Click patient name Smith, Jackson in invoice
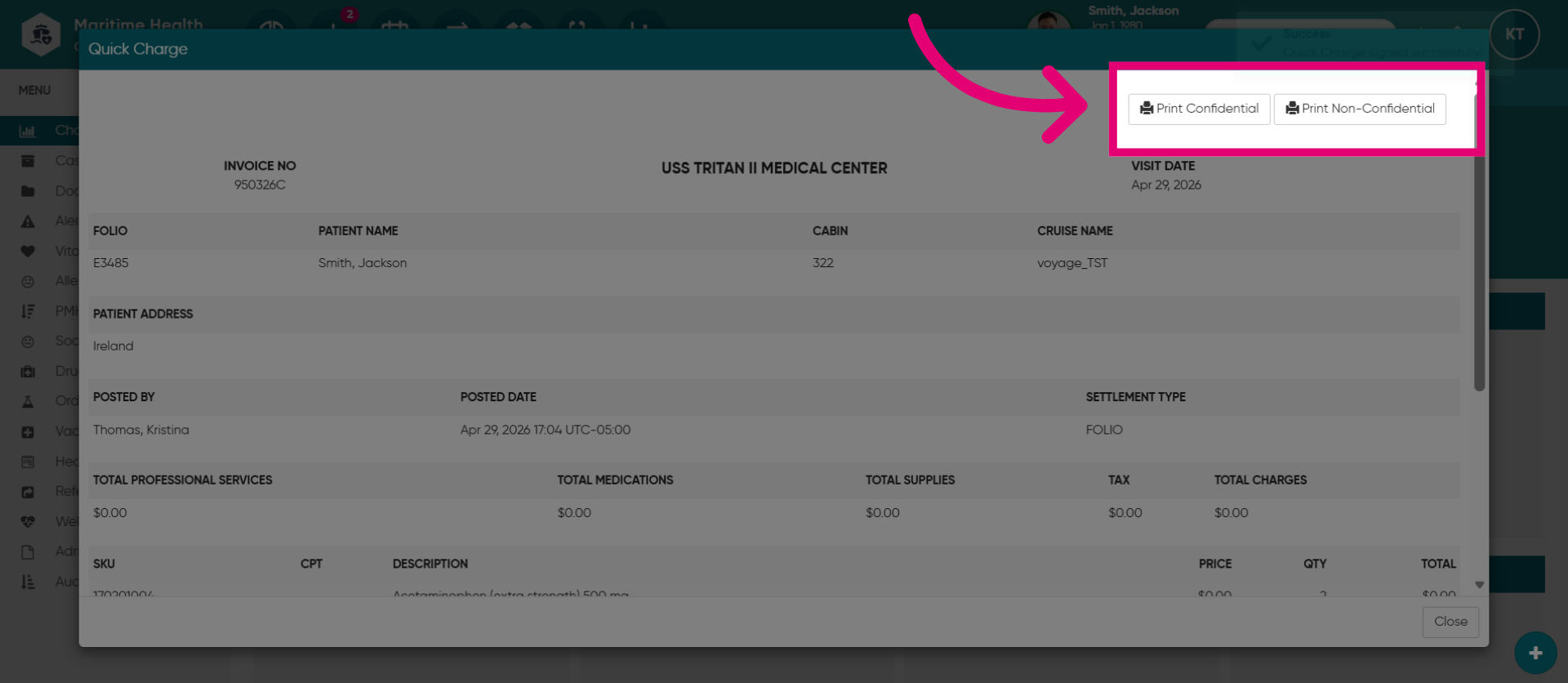 363,263
